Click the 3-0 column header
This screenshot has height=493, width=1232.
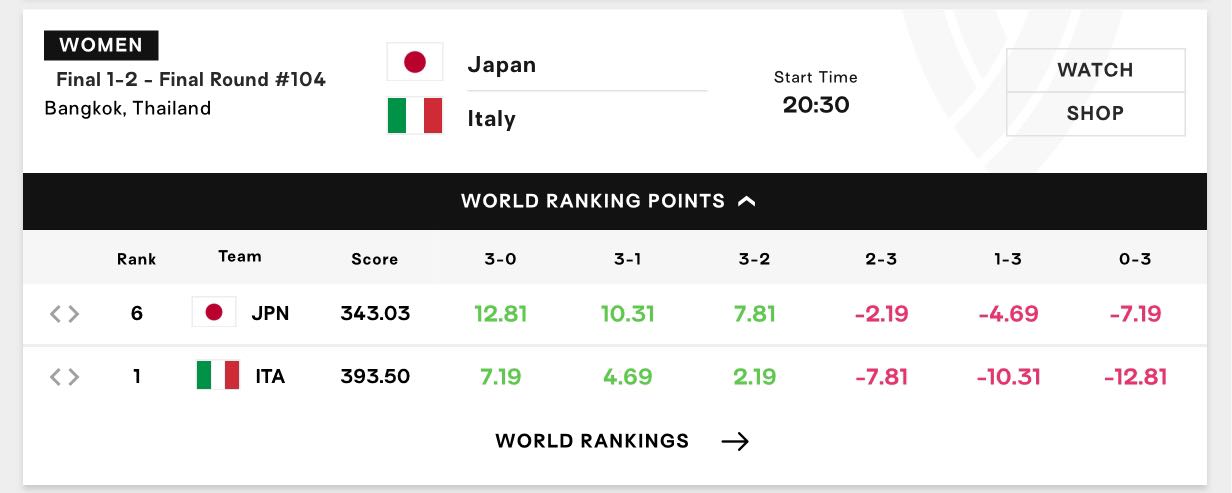tap(500, 258)
